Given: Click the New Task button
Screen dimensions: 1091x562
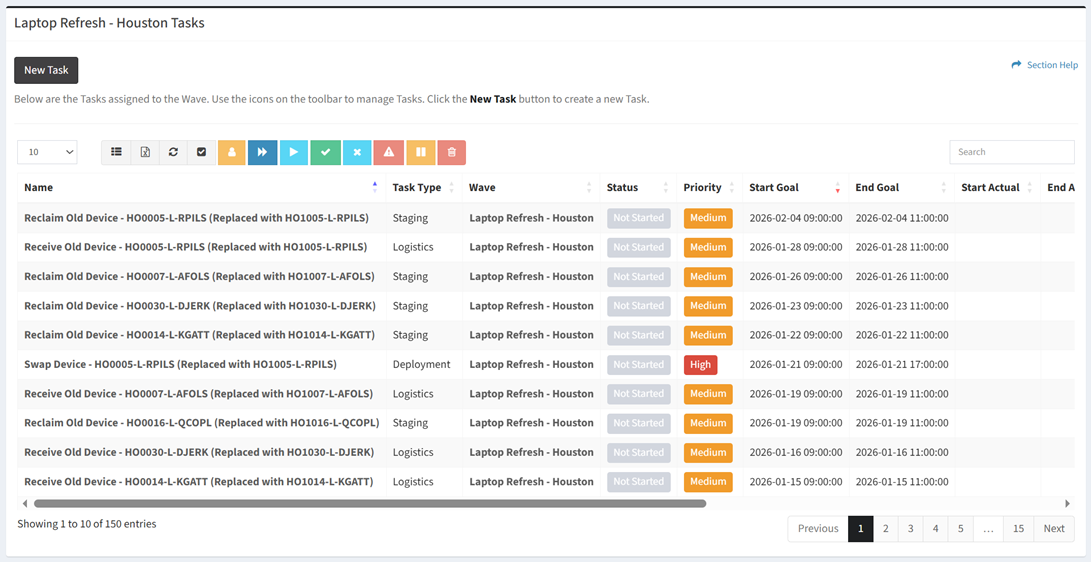Looking at the screenshot, I should pos(46,70).
